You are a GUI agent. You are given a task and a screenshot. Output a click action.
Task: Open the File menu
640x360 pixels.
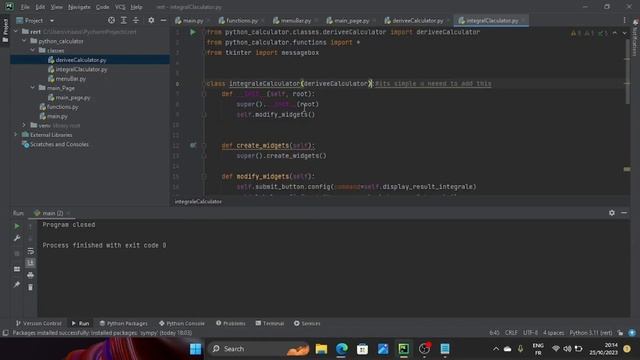pos(25,7)
